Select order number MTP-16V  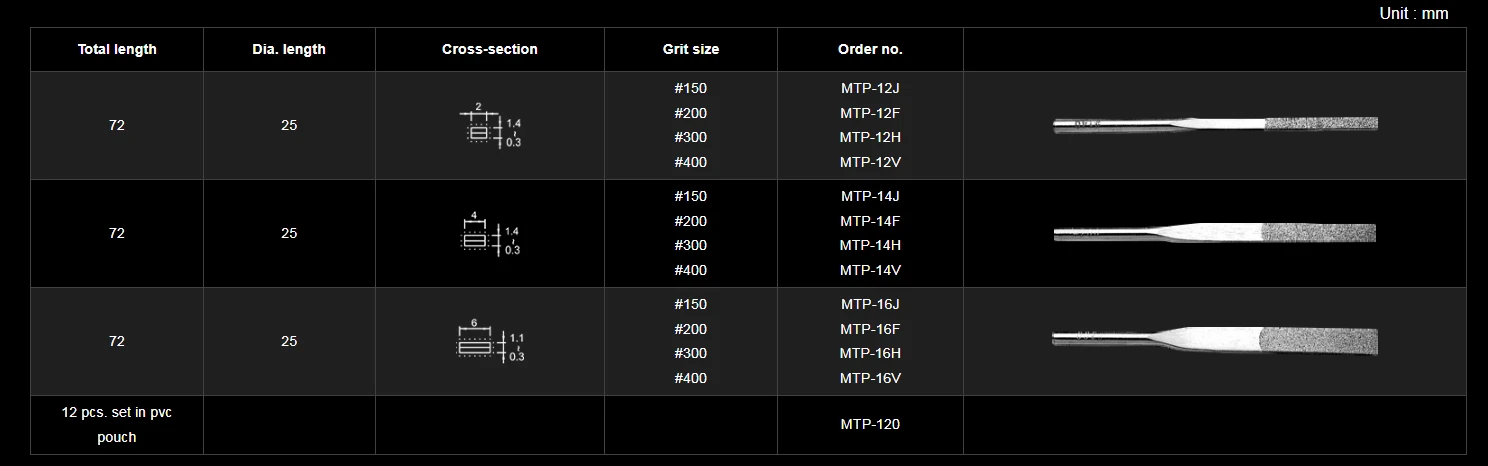pyautogui.click(x=870, y=378)
